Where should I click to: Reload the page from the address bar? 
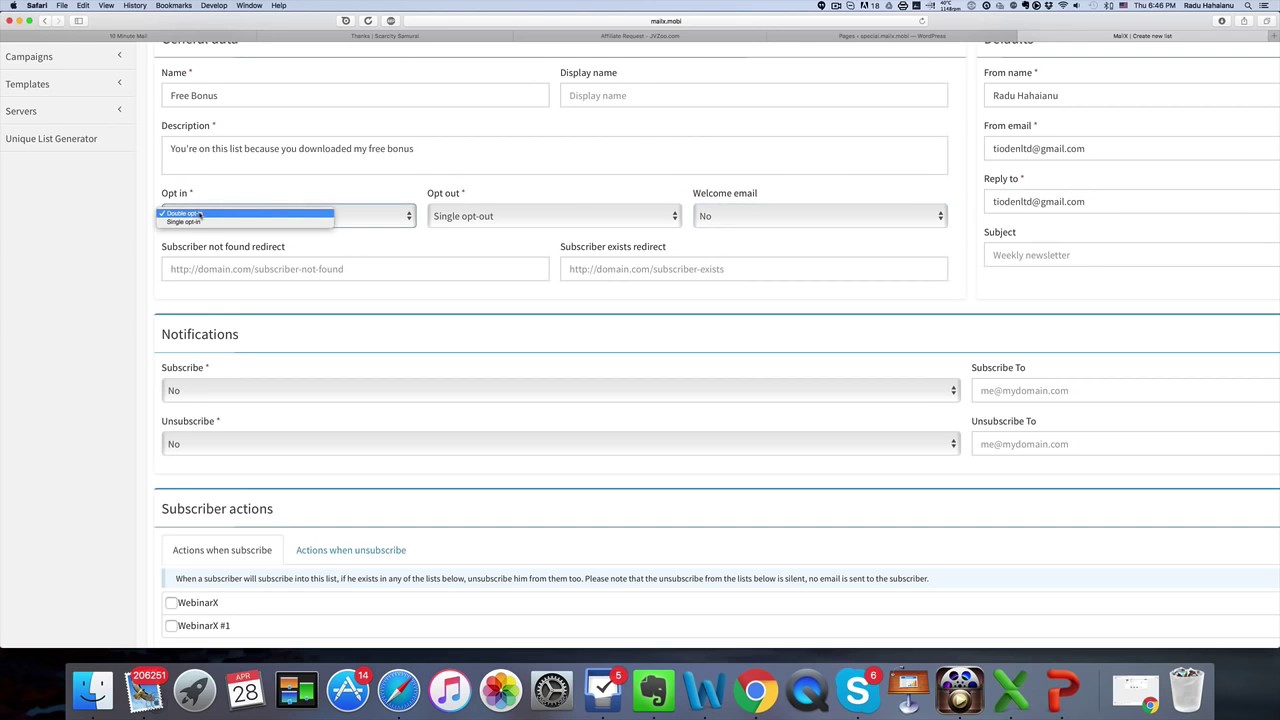tap(922, 21)
